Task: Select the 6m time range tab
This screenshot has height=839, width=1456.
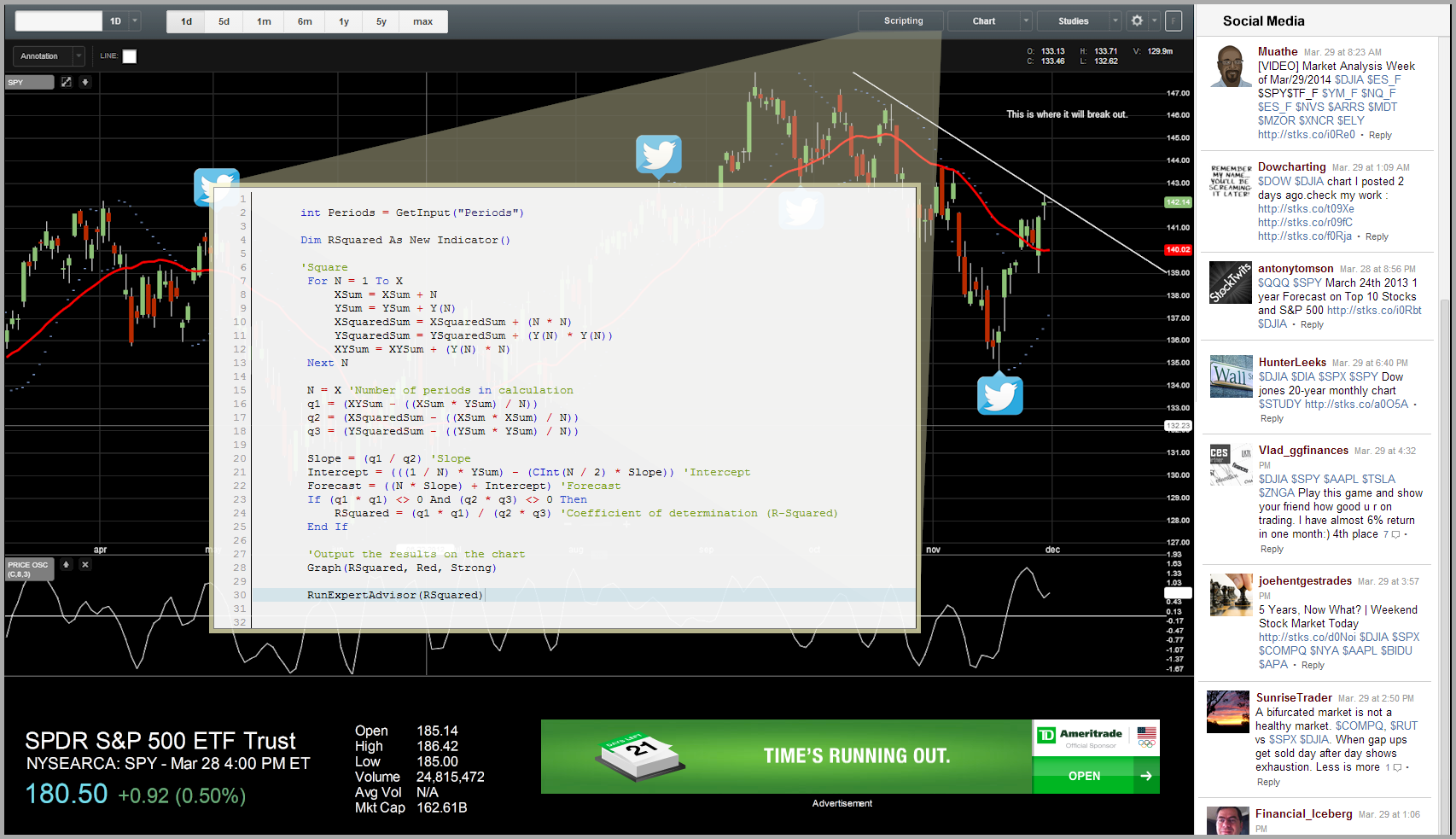Action: click(305, 21)
